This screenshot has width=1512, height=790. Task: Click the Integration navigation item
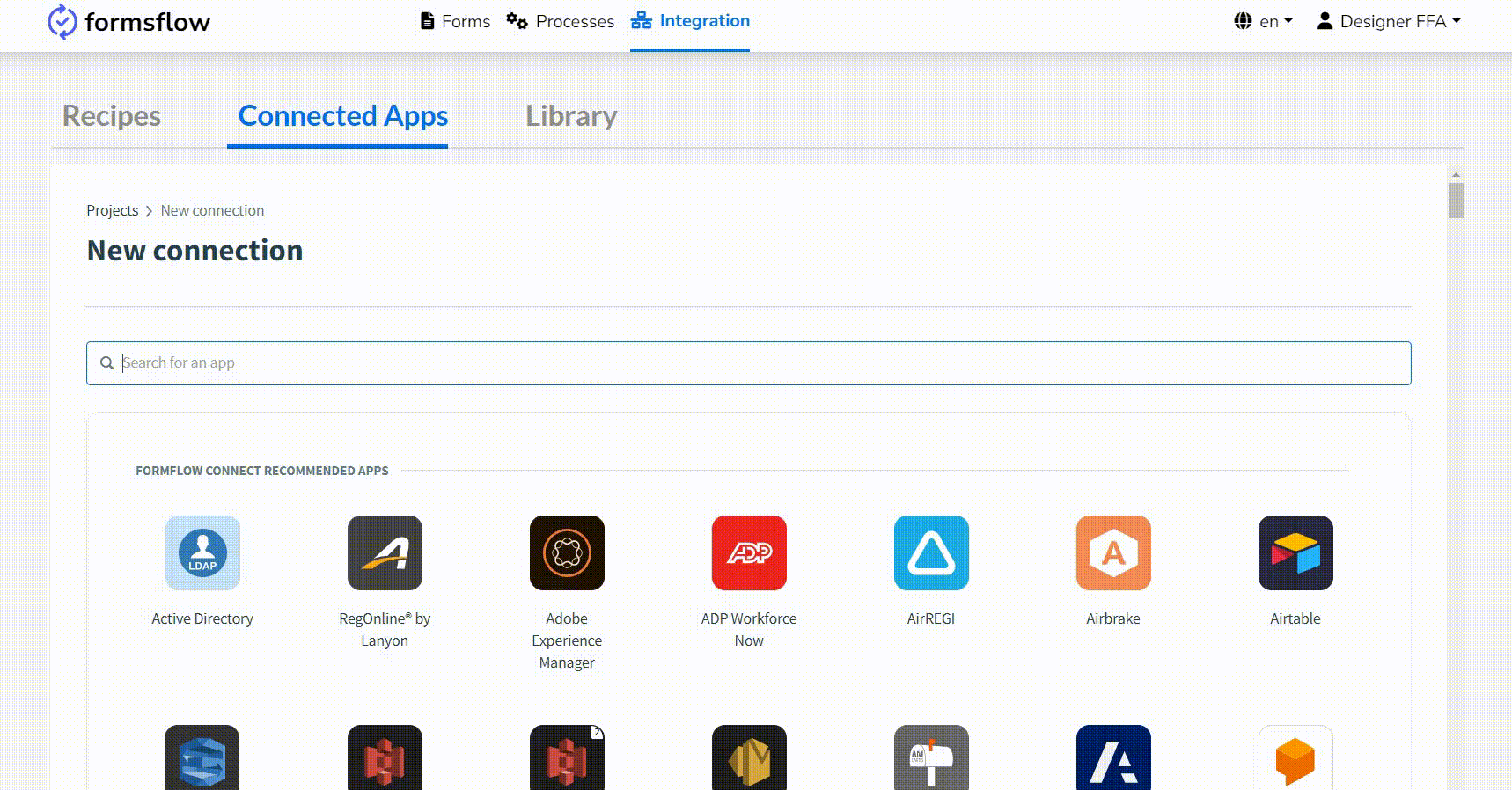pyautogui.click(x=690, y=21)
